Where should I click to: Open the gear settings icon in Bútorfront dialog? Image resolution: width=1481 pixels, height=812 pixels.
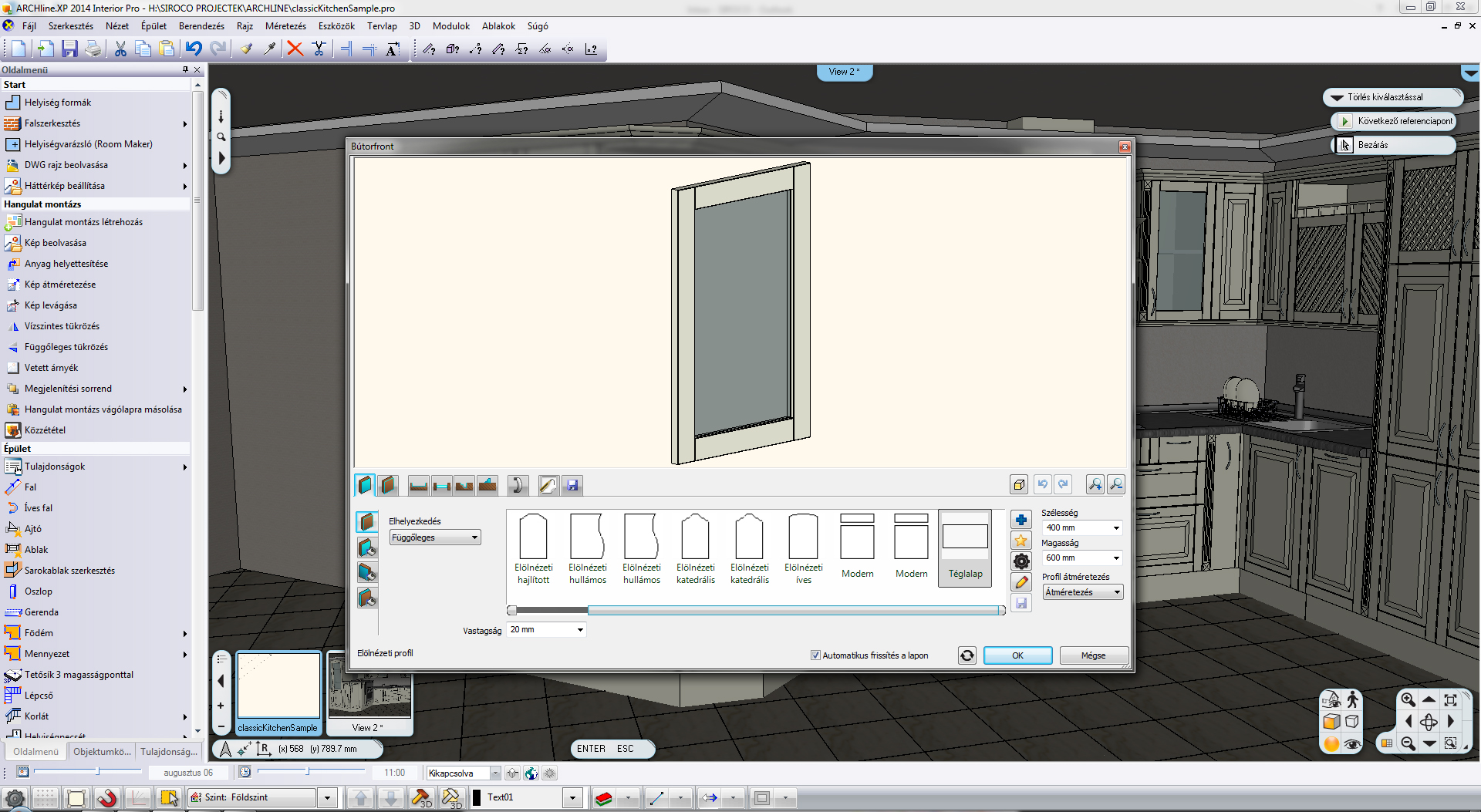[x=1021, y=561]
